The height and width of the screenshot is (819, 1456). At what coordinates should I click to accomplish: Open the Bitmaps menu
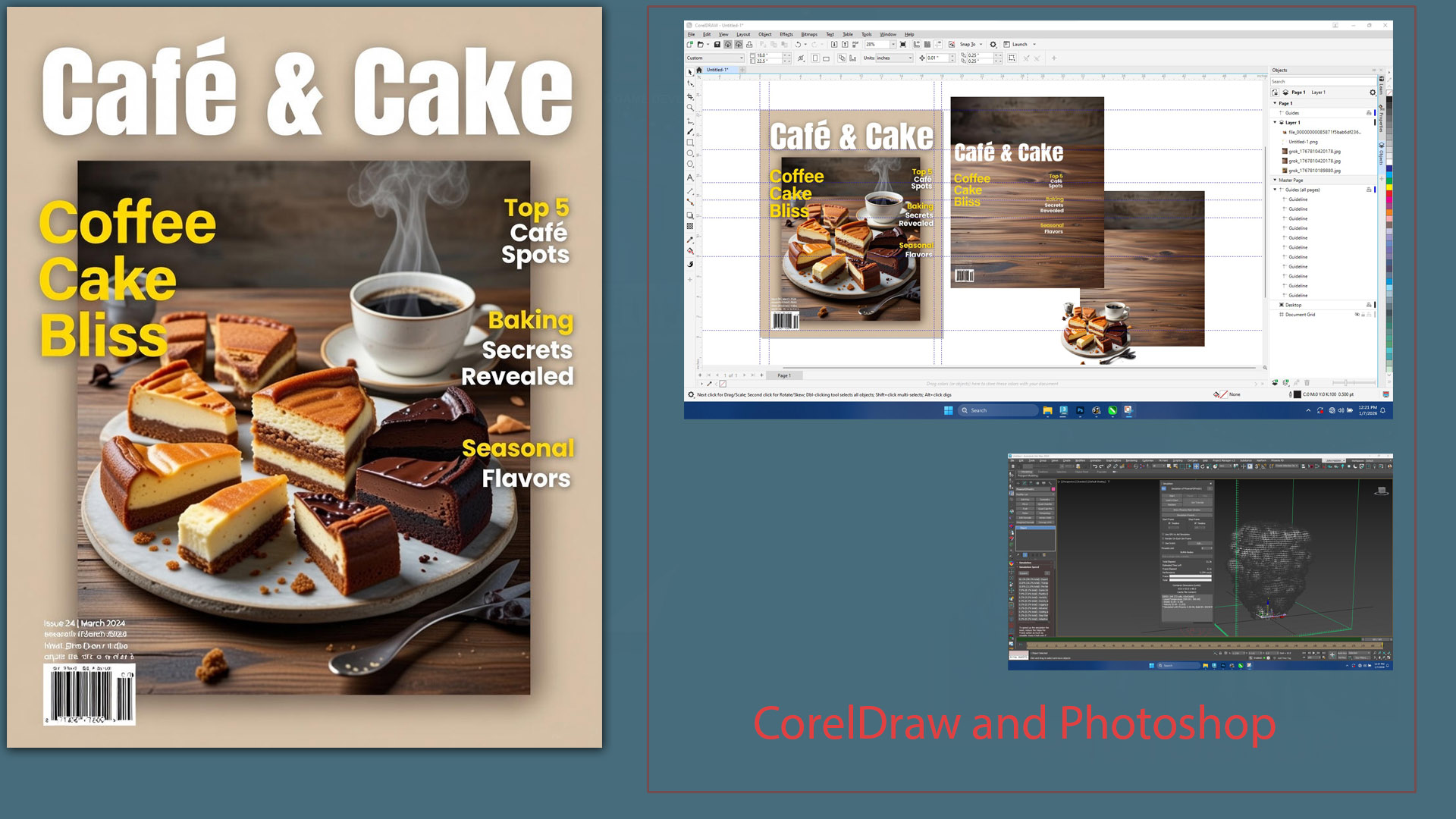click(809, 34)
